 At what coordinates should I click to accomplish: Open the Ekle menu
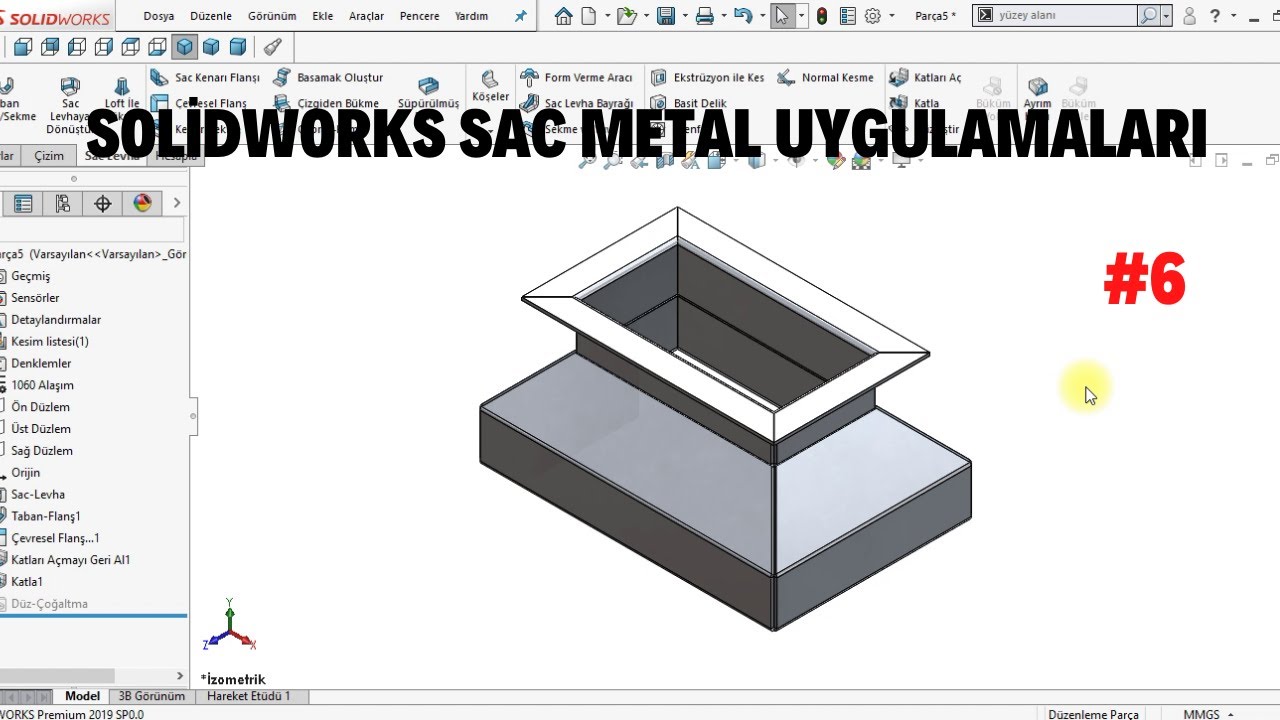(x=322, y=16)
